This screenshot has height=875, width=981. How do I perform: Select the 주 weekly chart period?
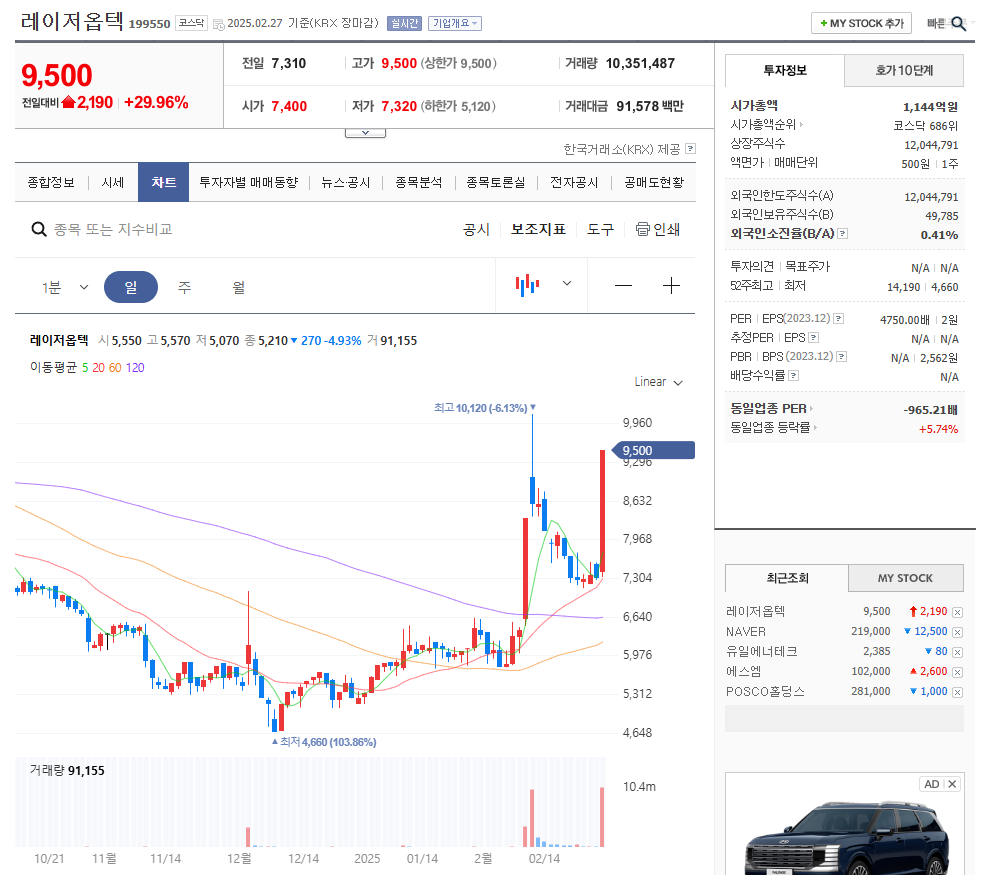coord(184,287)
